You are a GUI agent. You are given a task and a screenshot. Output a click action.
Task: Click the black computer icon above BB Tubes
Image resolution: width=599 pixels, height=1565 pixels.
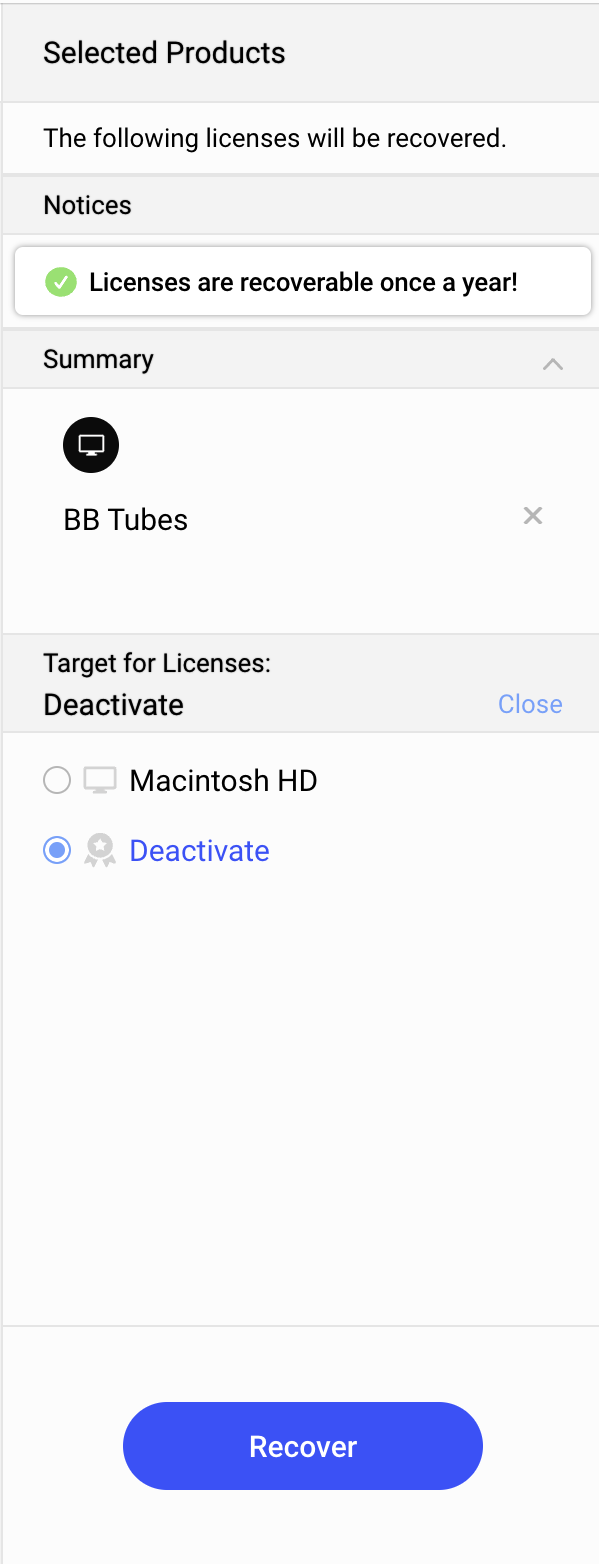(91, 445)
